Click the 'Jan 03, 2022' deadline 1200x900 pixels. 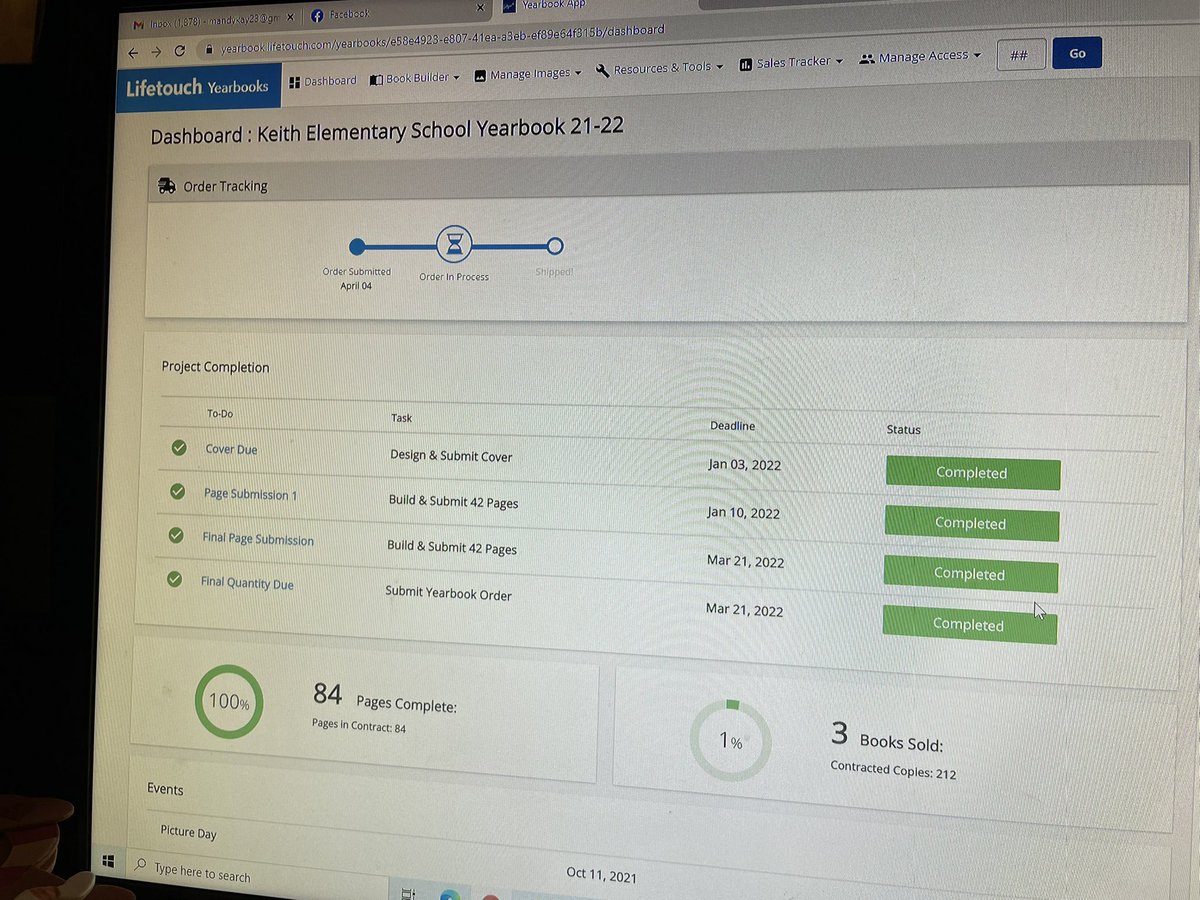tap(744, 464)
